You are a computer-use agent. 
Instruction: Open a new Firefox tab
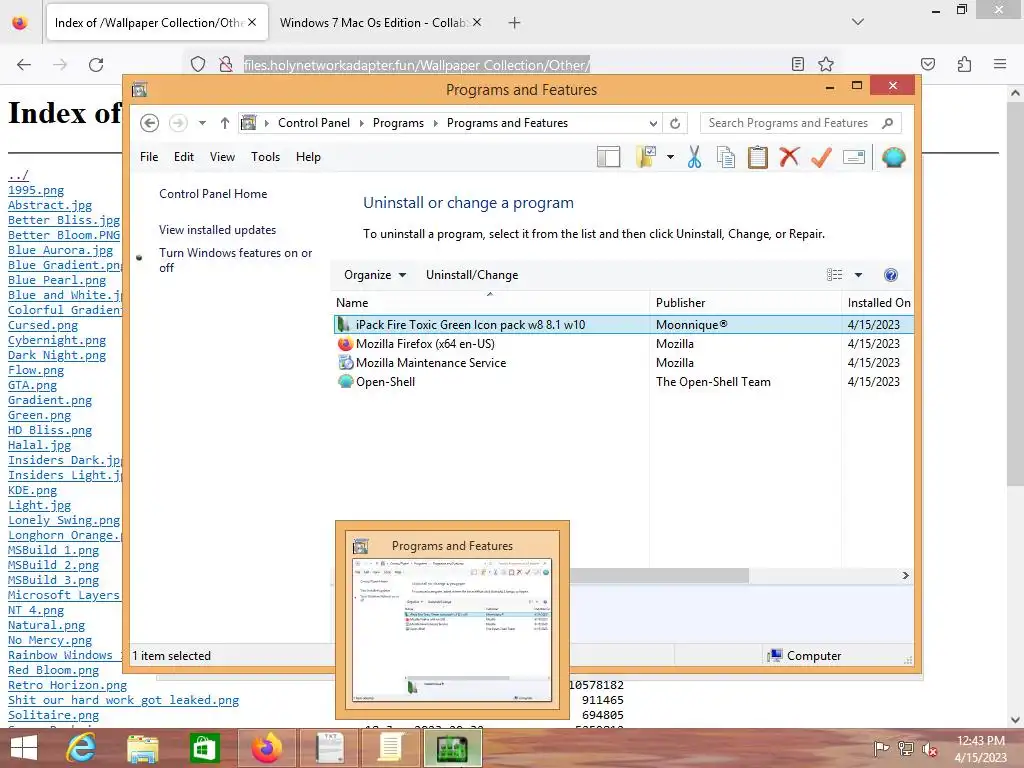tap(515, 23)
